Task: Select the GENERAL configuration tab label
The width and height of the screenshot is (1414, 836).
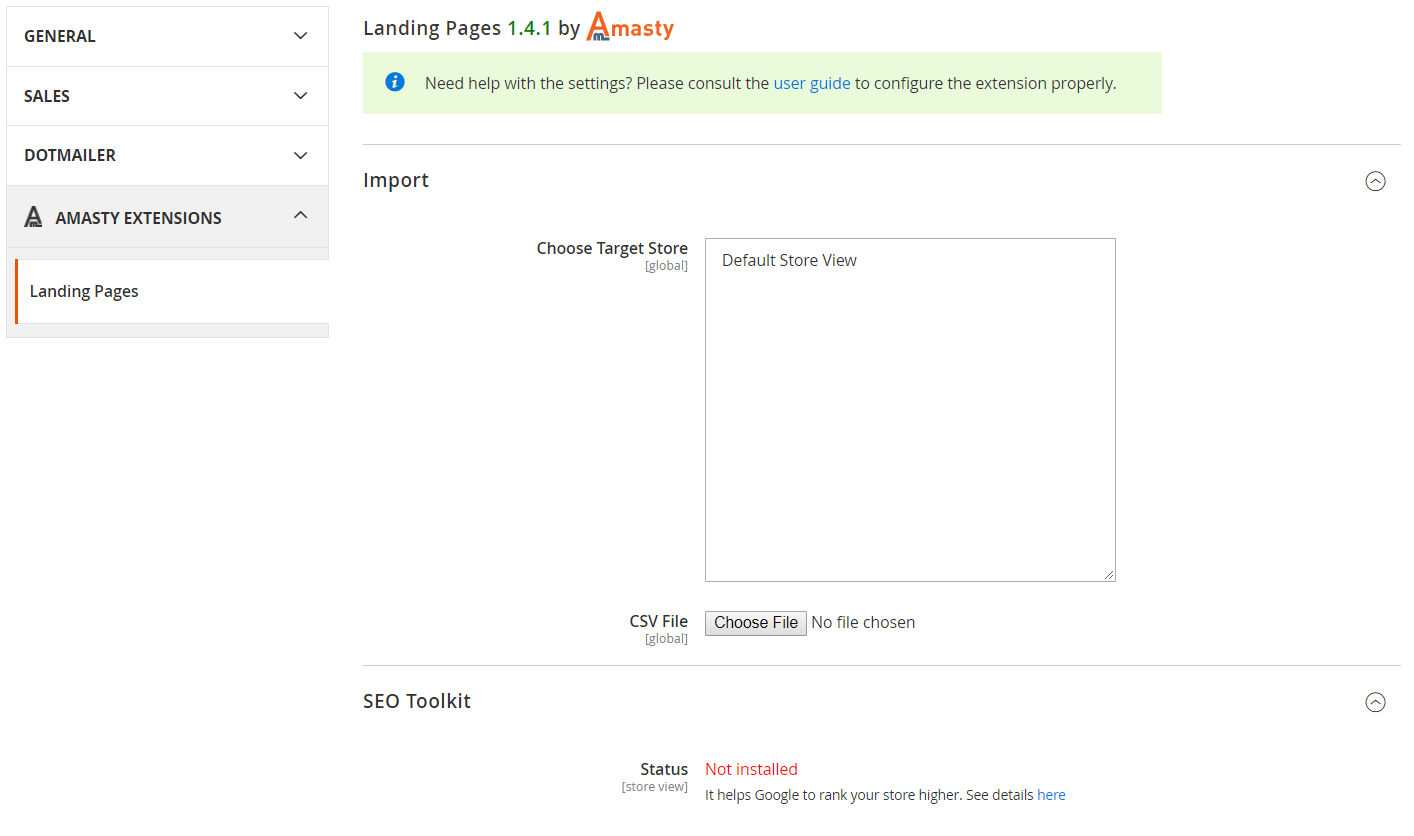Action: [x=60, y=36]
